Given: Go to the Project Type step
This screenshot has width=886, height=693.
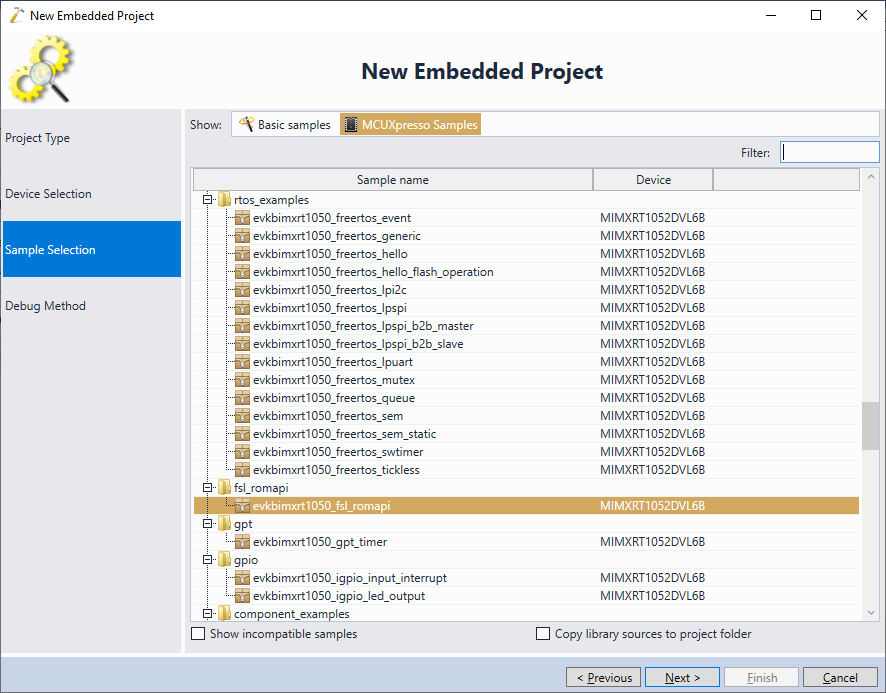Looking at the screenshot, I should point(92,138).
